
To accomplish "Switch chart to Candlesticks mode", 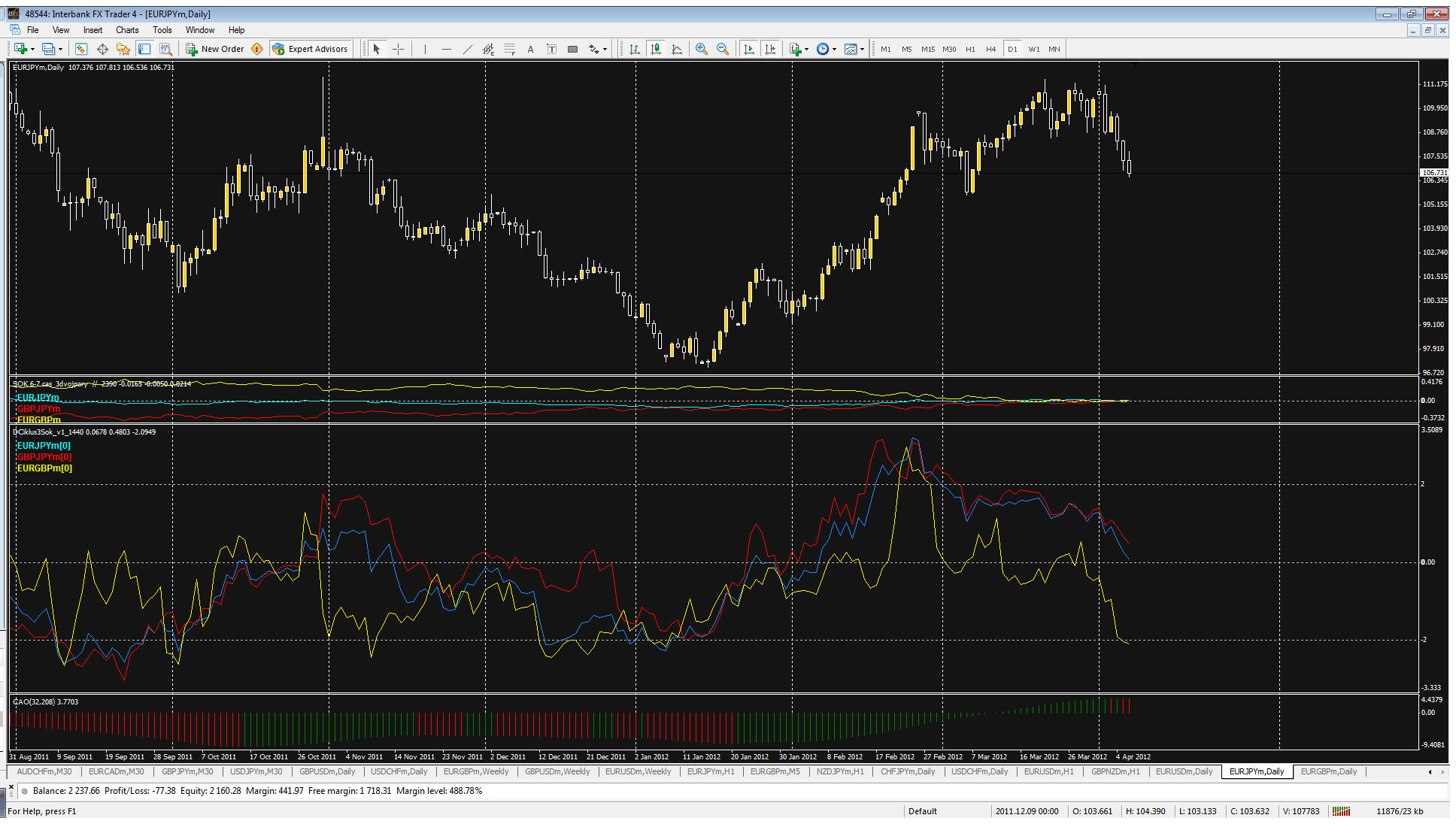I will (656, 49).
